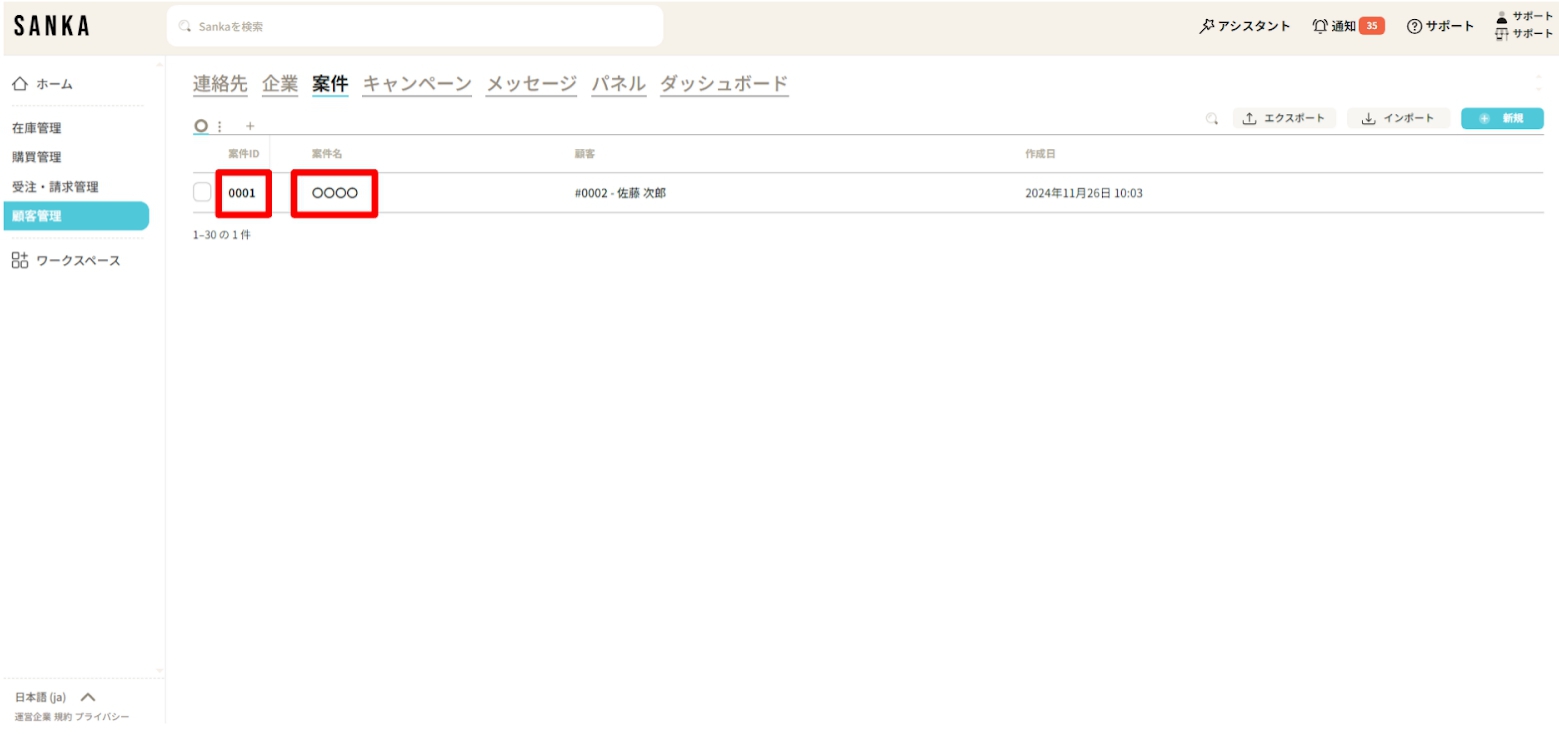The height and width of the screenshot is (740, 1559).
Task: Click the 案件ID column header
Action: point(244,154)
